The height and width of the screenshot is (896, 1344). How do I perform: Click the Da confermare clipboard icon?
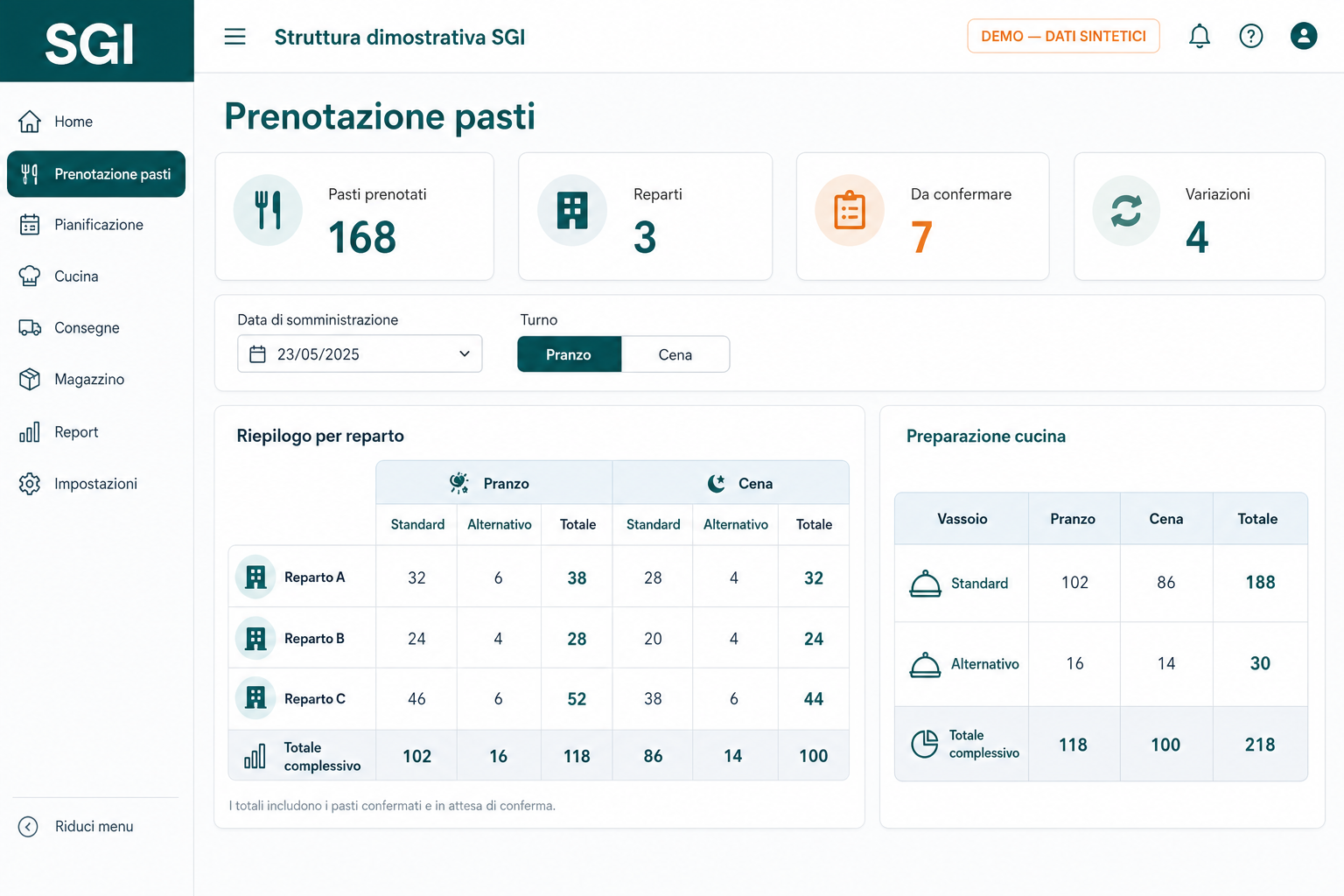(850, 210)
